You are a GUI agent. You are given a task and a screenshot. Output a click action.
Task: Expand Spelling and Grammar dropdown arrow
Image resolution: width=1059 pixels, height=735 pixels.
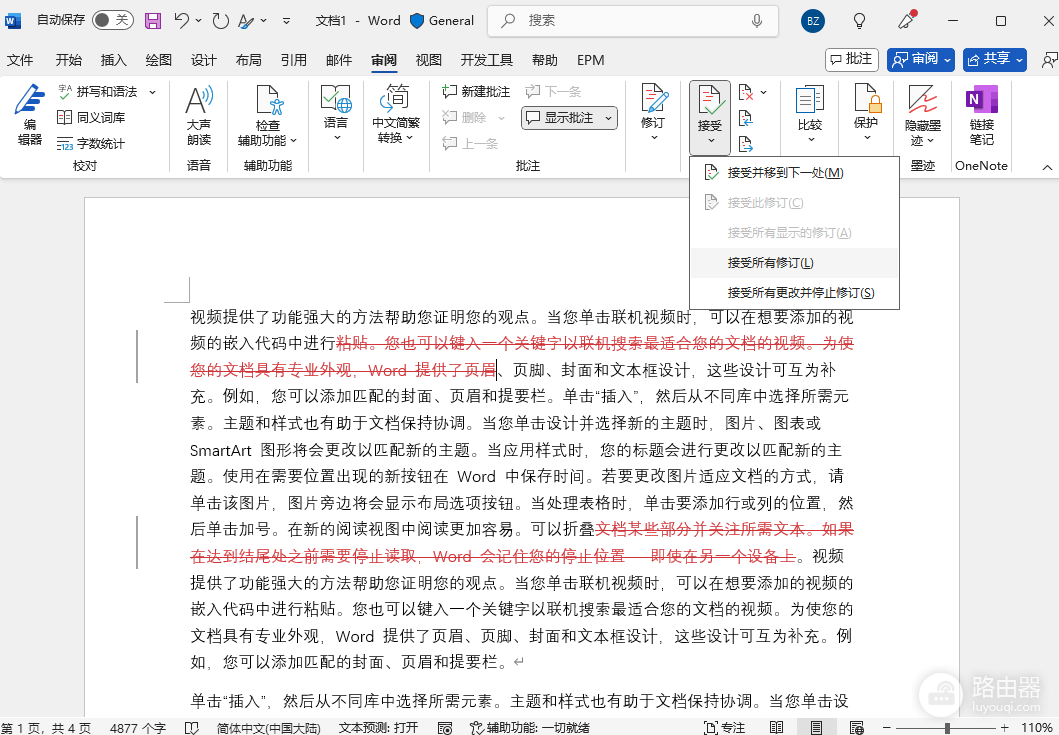coord(153,92)
